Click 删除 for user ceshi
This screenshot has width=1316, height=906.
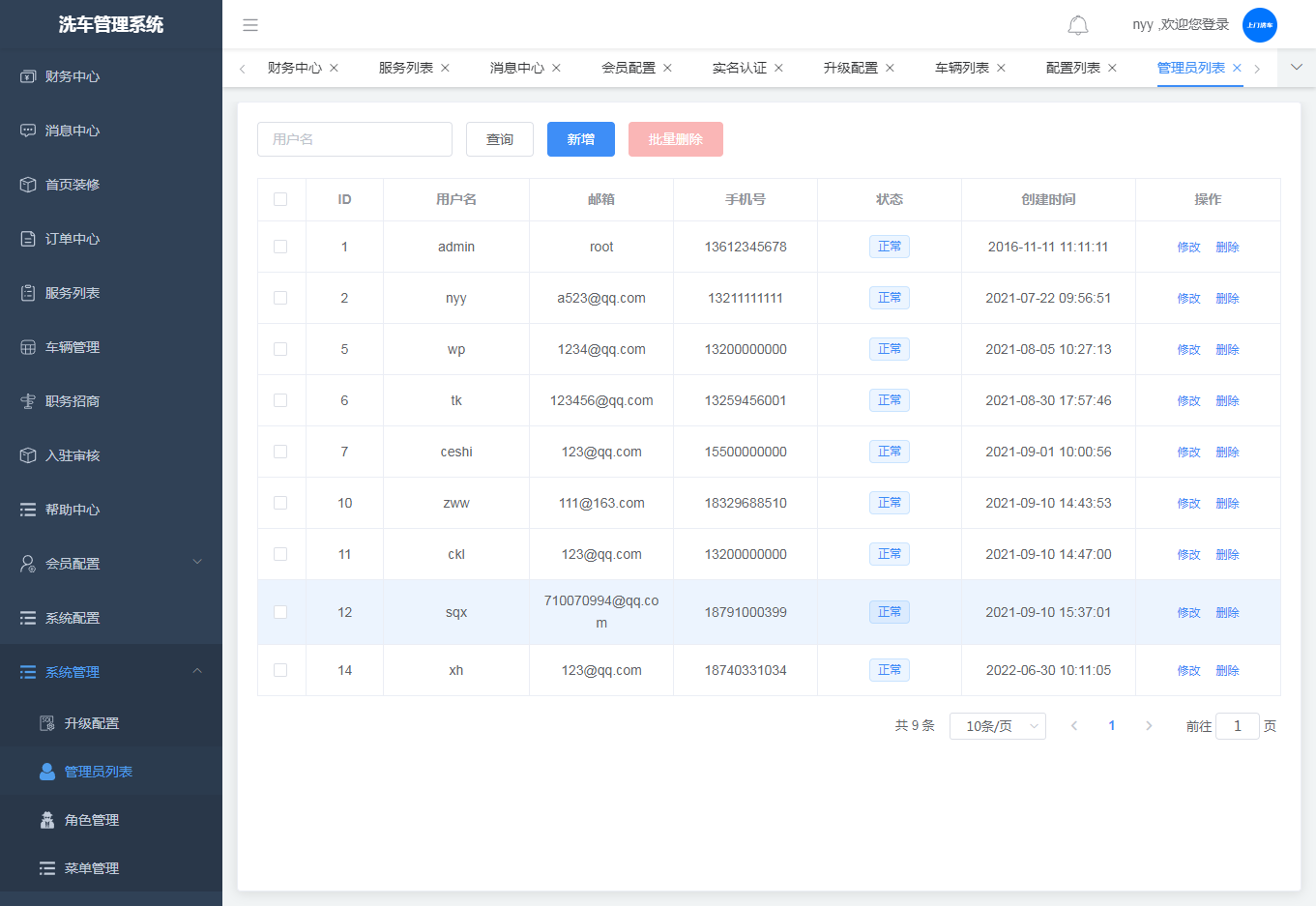click(1227, 453)
